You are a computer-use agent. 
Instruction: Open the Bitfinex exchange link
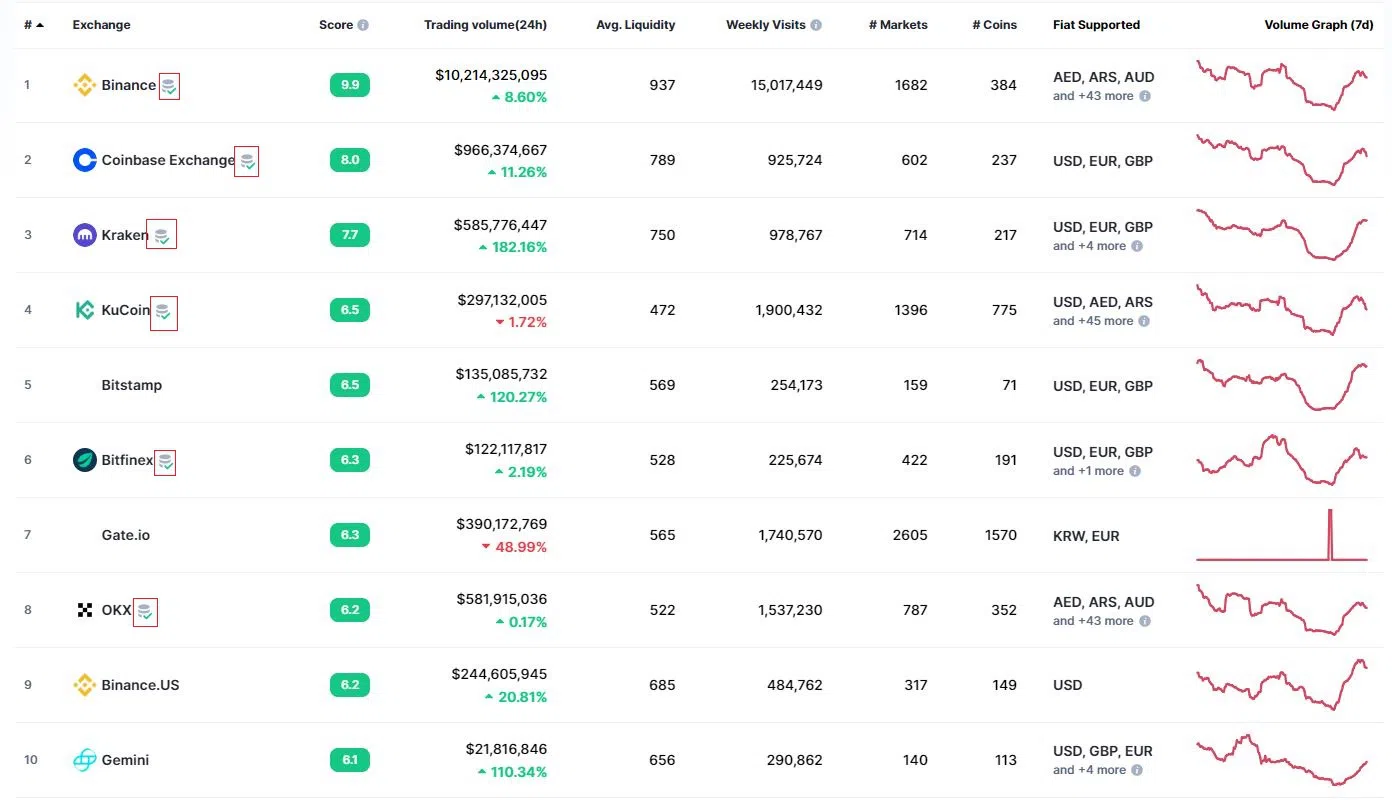128,460
